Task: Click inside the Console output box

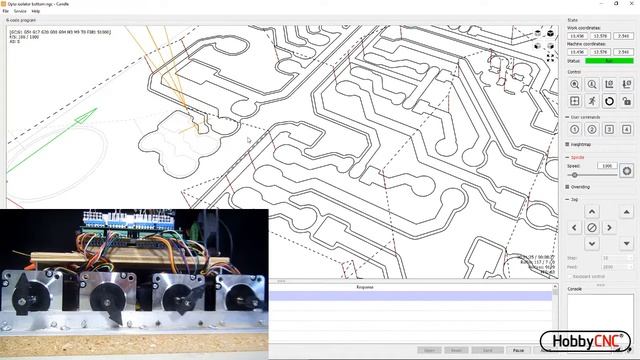Action: tap(600, 312)
